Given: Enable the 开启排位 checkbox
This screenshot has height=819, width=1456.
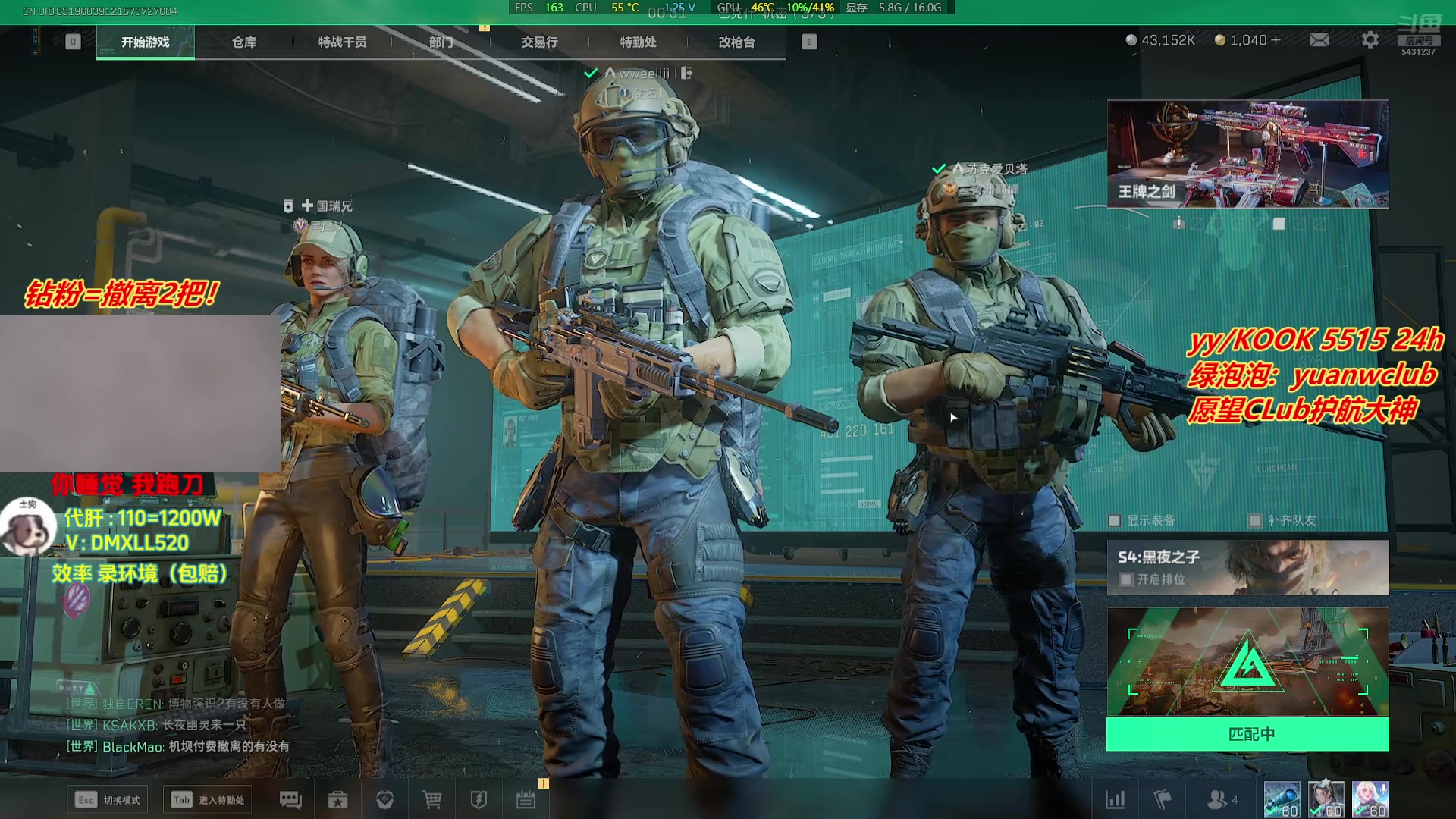Looking at the screenshot, I should pos(1126,579).
